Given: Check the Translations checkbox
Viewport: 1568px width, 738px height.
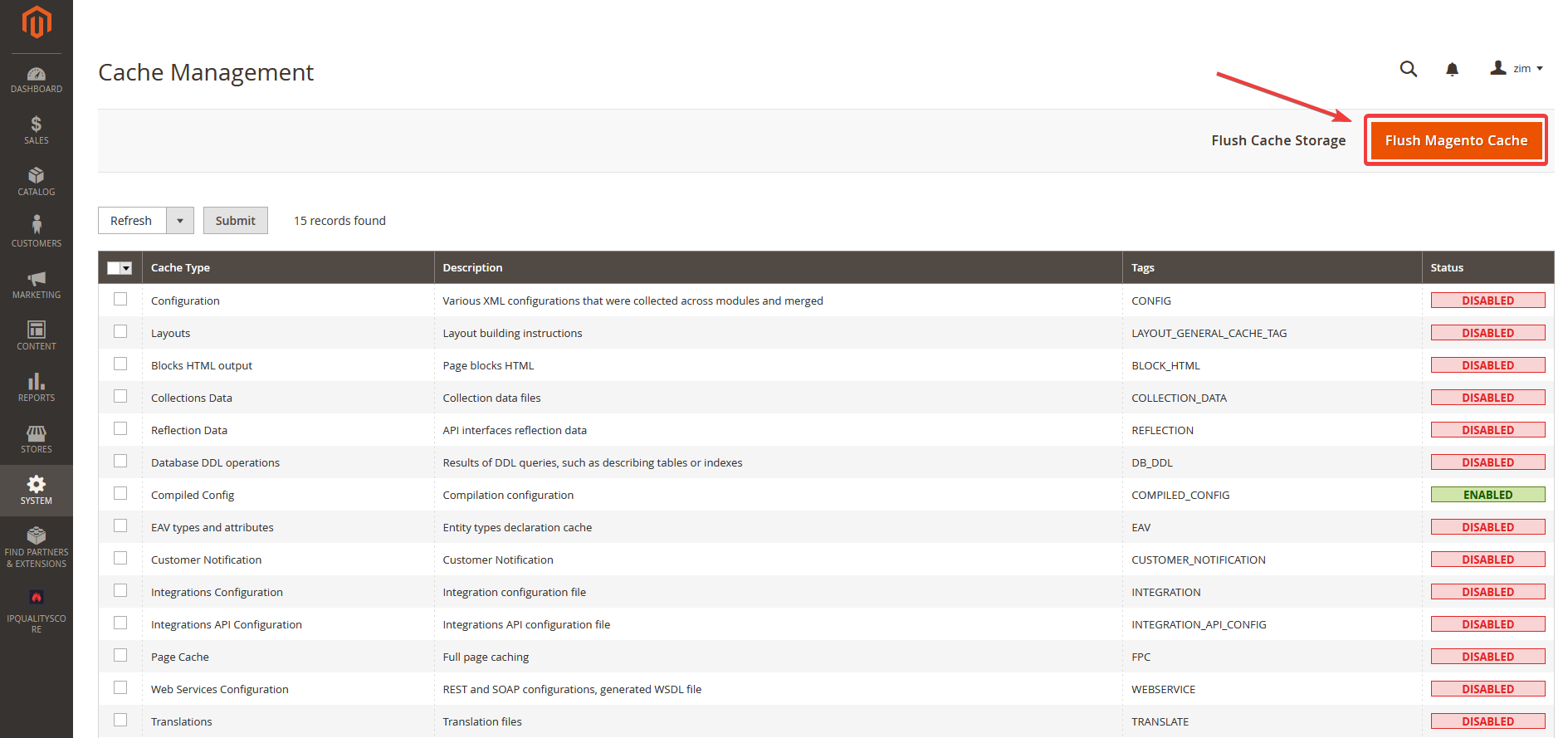Looking at the screenshot, I should coord(120,720).
